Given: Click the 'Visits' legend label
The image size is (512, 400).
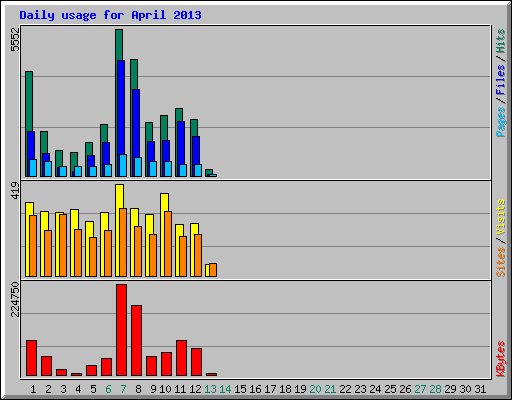Looking at the screenshot, I should 500,217.
